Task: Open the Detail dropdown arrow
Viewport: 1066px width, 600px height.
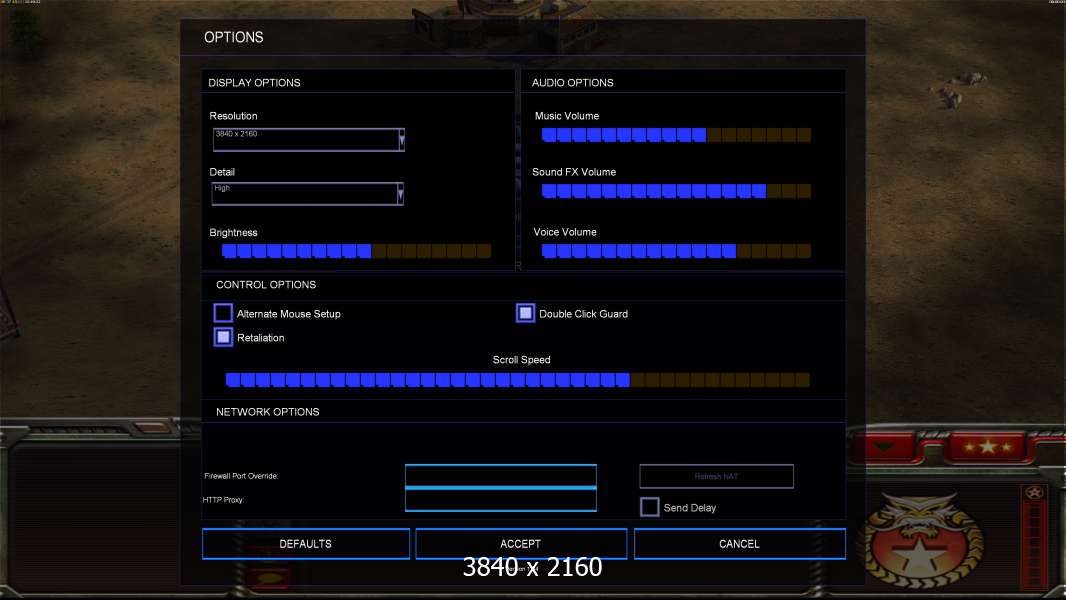Action: coord(400,194)
